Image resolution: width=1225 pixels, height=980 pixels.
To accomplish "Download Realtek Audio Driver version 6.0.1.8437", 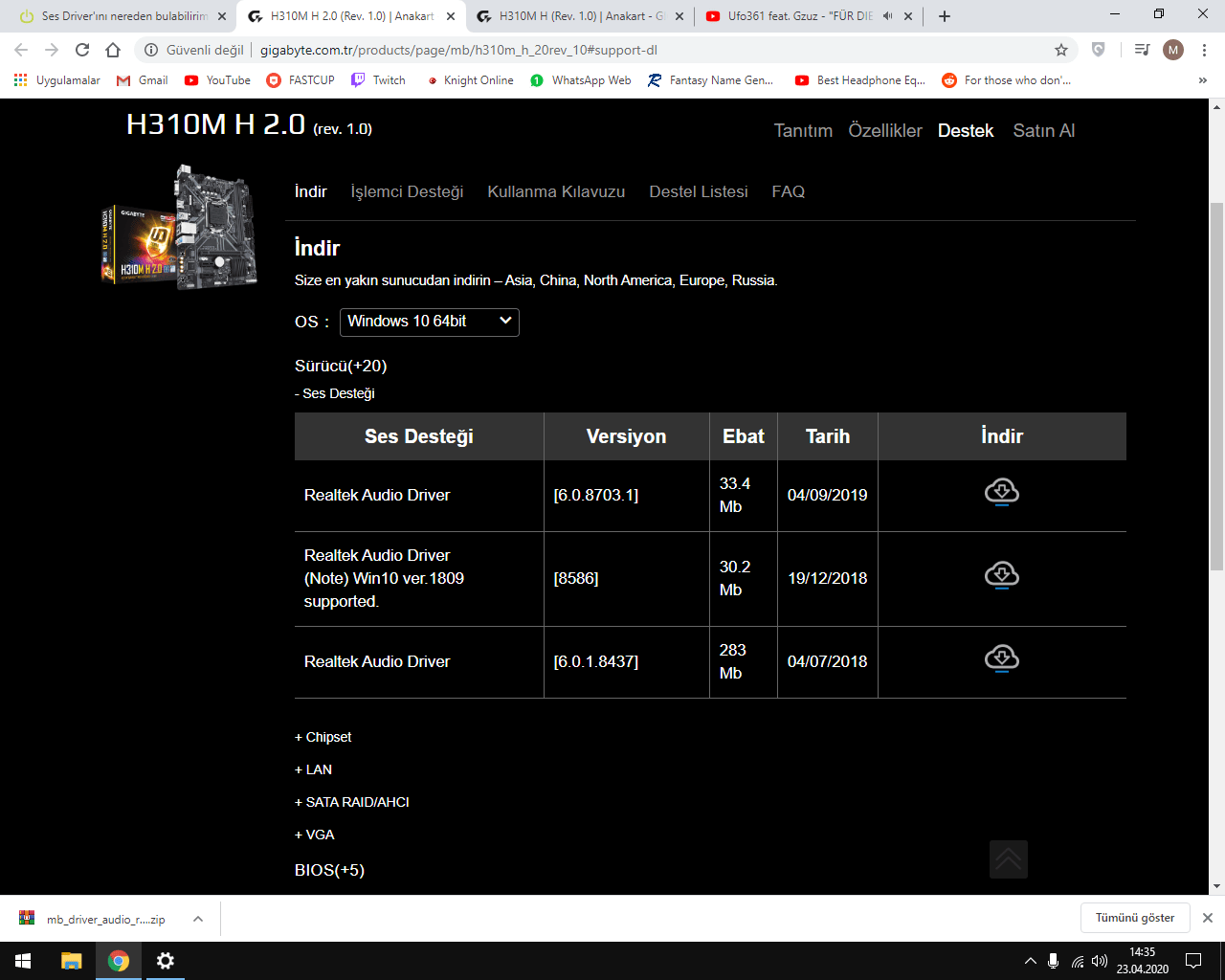I will (x=1002, y=659).
